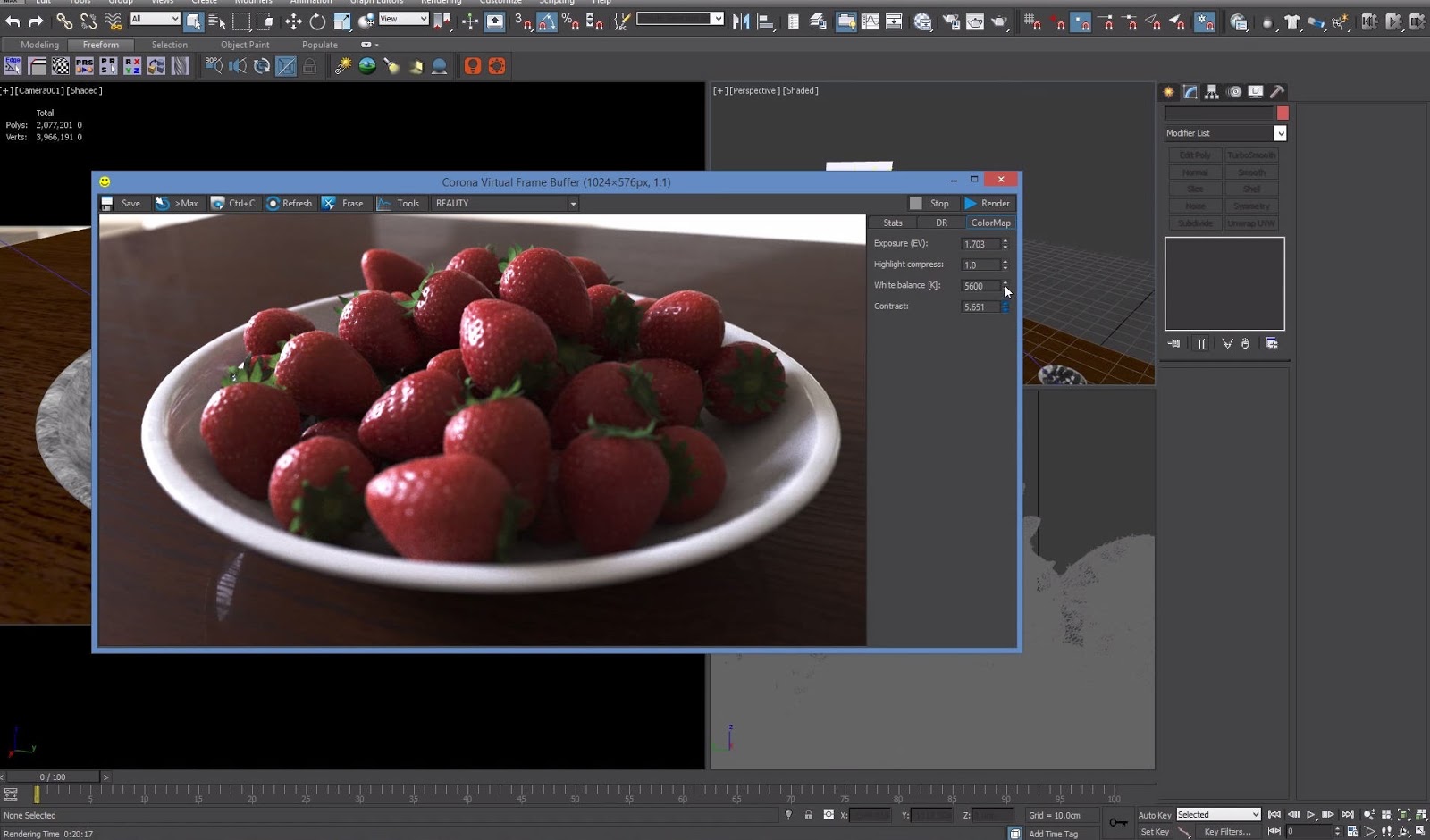1430x840 pixels.
Task: Play the animation
Action: [1311, 815]
